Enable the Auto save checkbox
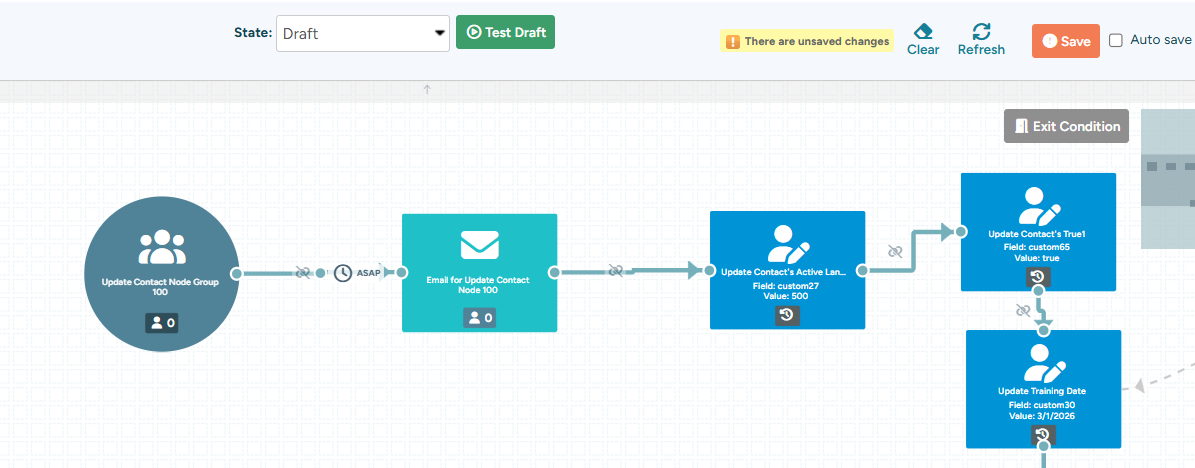This screenshot has width=1195, height=468. click(x=1116, y=40)
